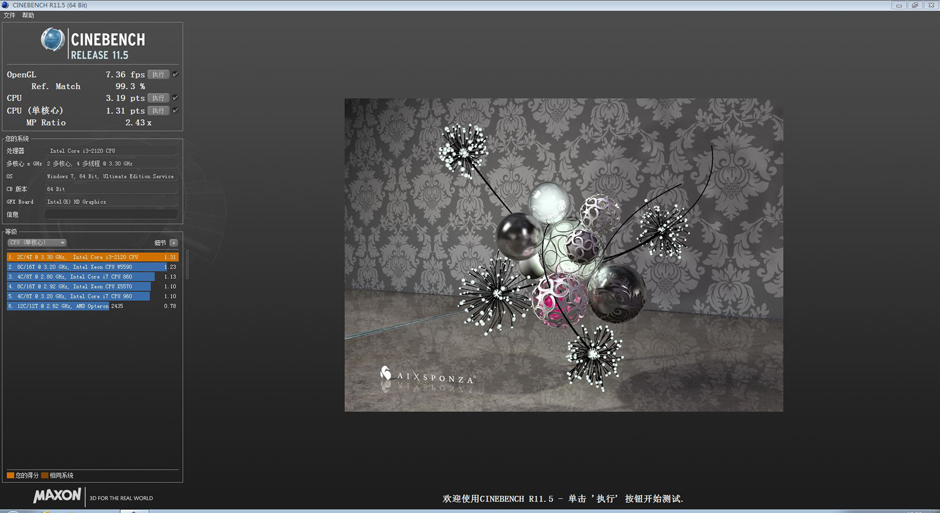Click the Cinebench globe logo icon

pyautogui.click(x=53, y=40)
